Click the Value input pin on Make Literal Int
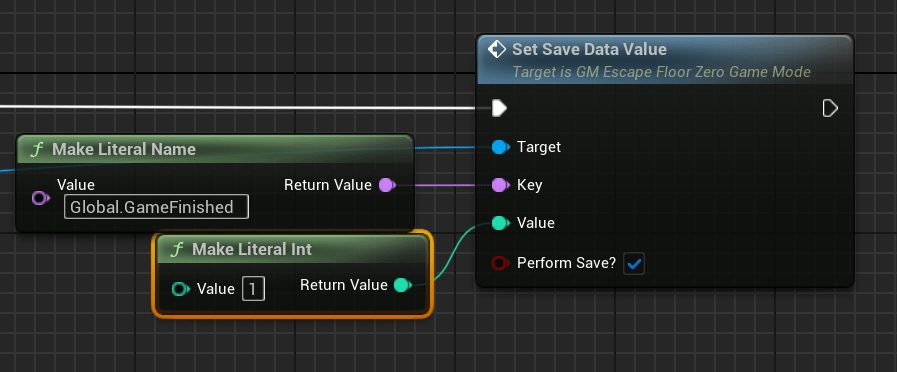This screenshot has height=372, width=897. coord(180,289)
